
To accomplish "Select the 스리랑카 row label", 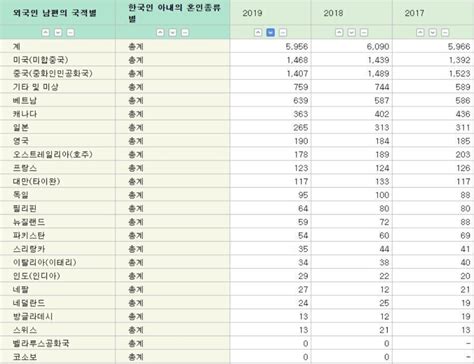I will coord(29,249).
